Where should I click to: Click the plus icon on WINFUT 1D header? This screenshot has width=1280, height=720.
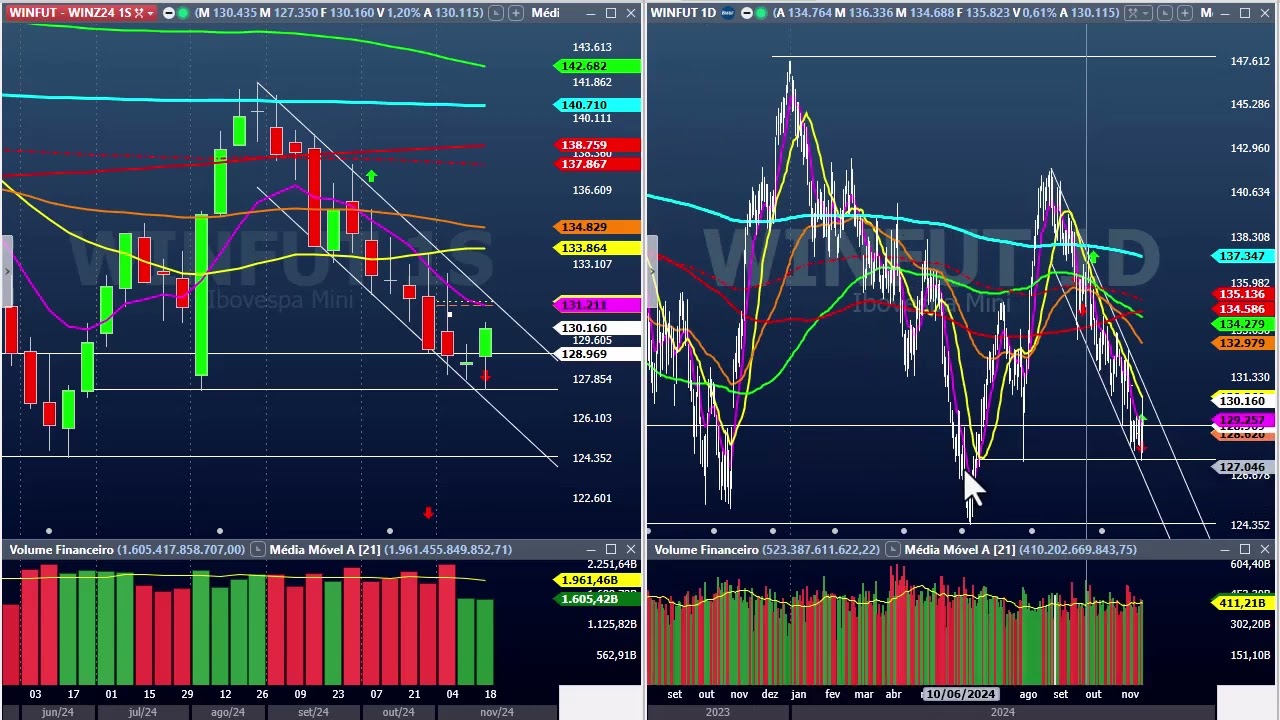pyautogui.click(x=1185, y=13)
